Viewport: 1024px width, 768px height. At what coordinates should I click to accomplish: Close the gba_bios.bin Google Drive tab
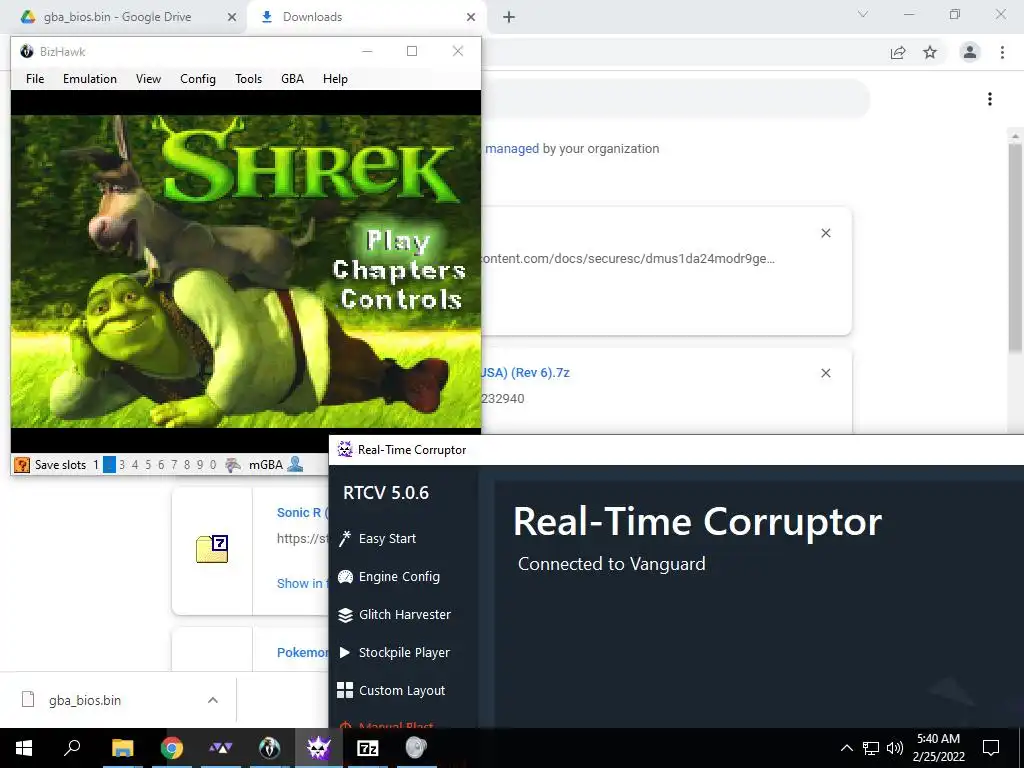[x=231, y=17]
